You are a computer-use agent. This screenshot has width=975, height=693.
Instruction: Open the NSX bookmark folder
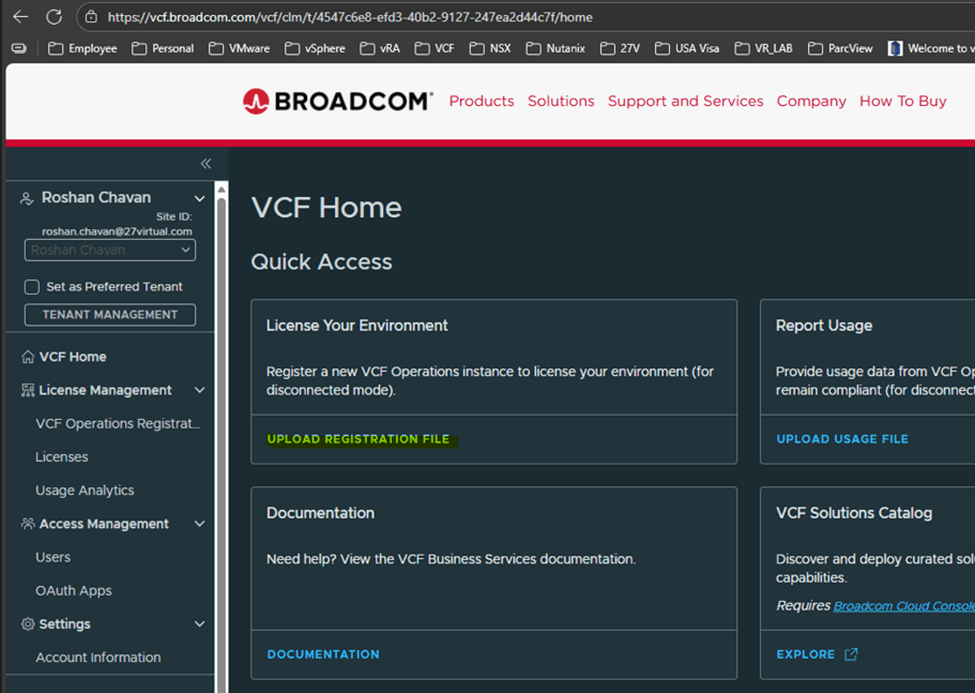(490, 48)
